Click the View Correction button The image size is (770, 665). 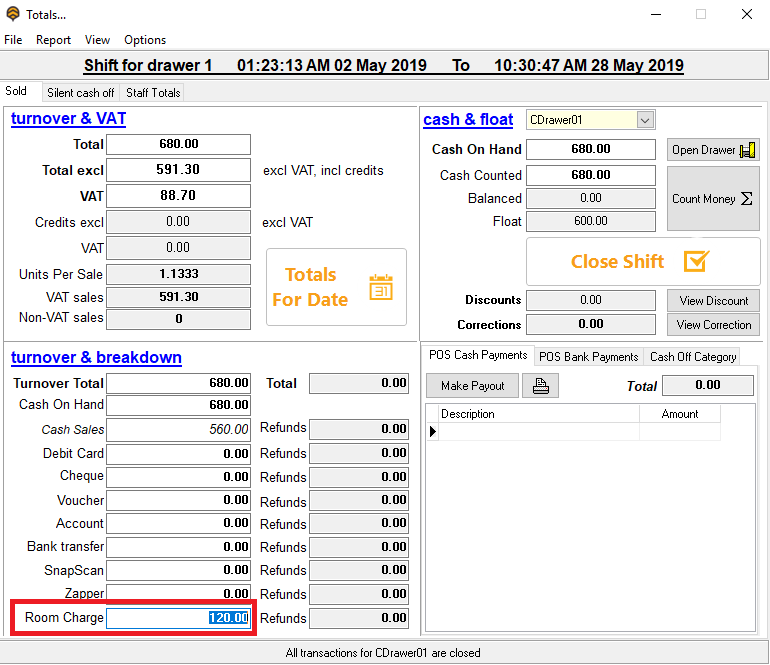tap(713, 325)
